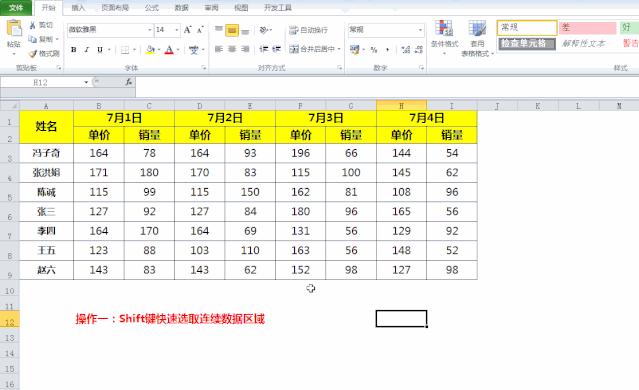
Task: Open the font size dropdown showing 14
Action: pos(176,30)
